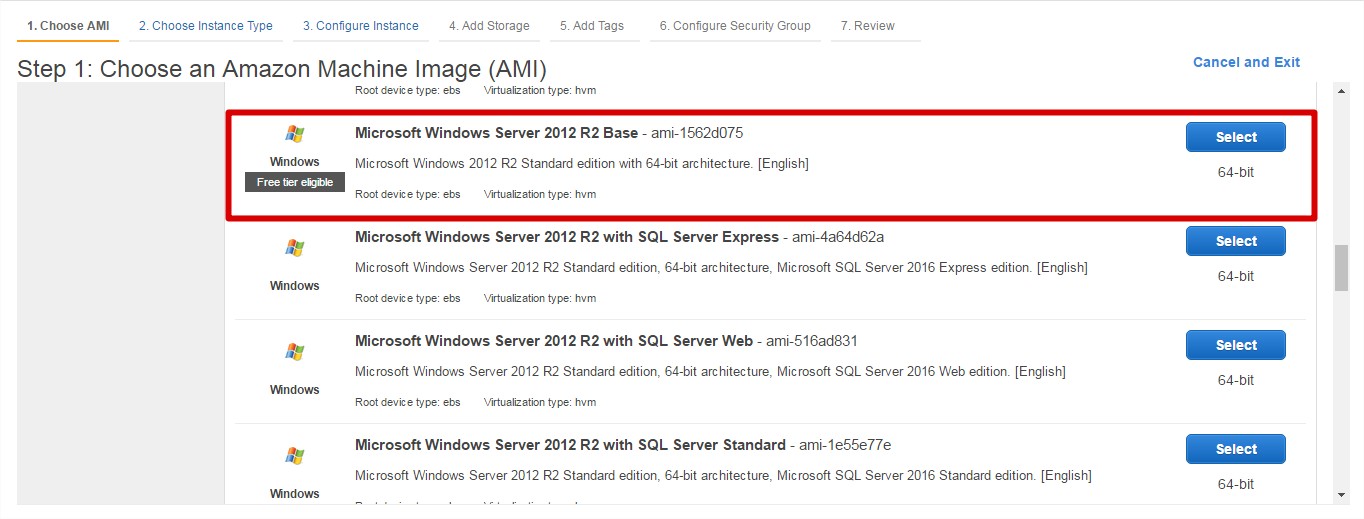Open 6. Configure Security Group step
The height and width of the screenshot is (519, 1364).
pos(735,26)
